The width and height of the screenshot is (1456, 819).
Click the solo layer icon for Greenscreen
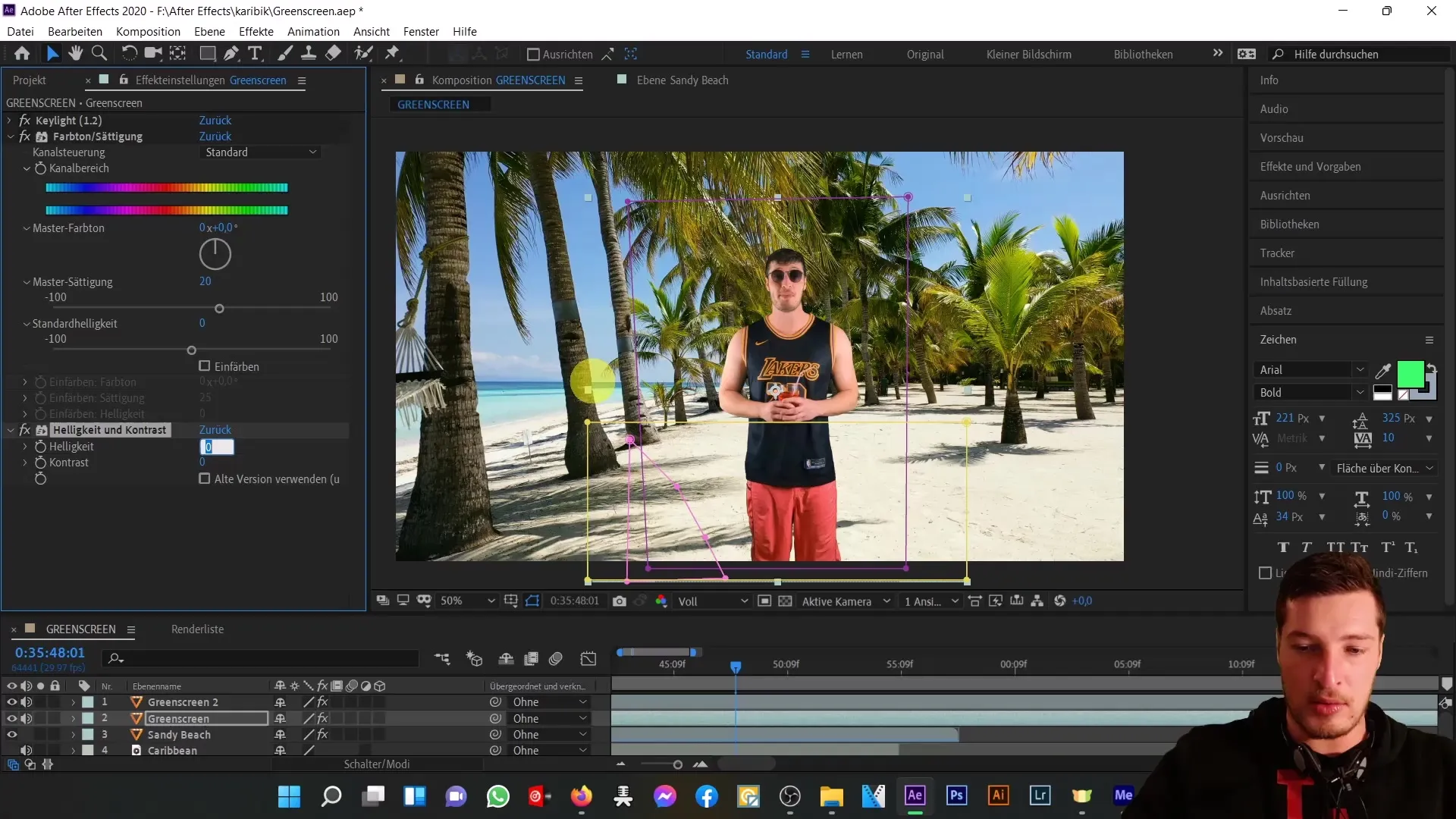pos(40,718)
